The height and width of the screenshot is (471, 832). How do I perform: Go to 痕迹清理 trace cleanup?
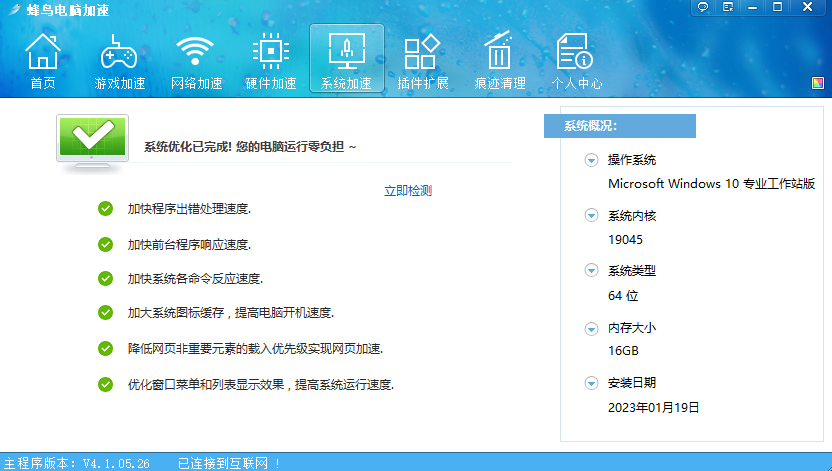[500, 62]
